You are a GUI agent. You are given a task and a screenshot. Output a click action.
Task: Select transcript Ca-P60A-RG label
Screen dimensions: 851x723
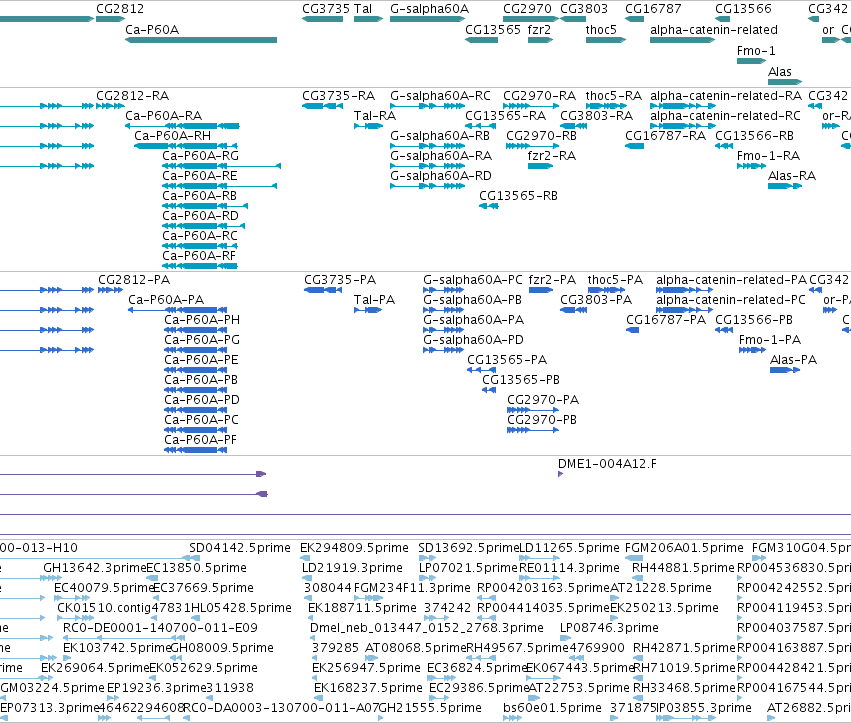pyautogui.click(x=200, y=156)
